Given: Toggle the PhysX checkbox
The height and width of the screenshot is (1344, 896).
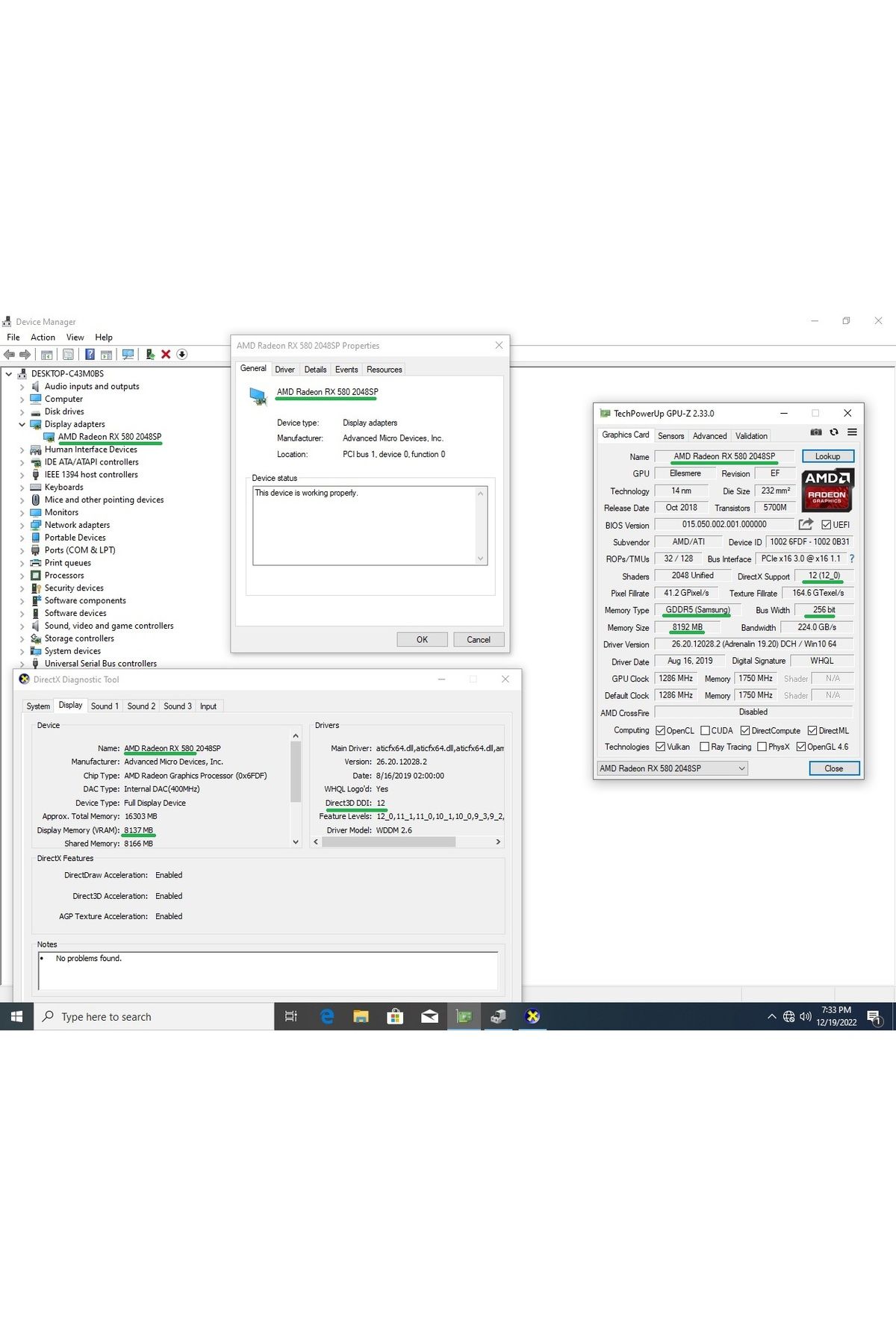Looking at the screenshot, I should pyautogui.click(x=762, y=747).
